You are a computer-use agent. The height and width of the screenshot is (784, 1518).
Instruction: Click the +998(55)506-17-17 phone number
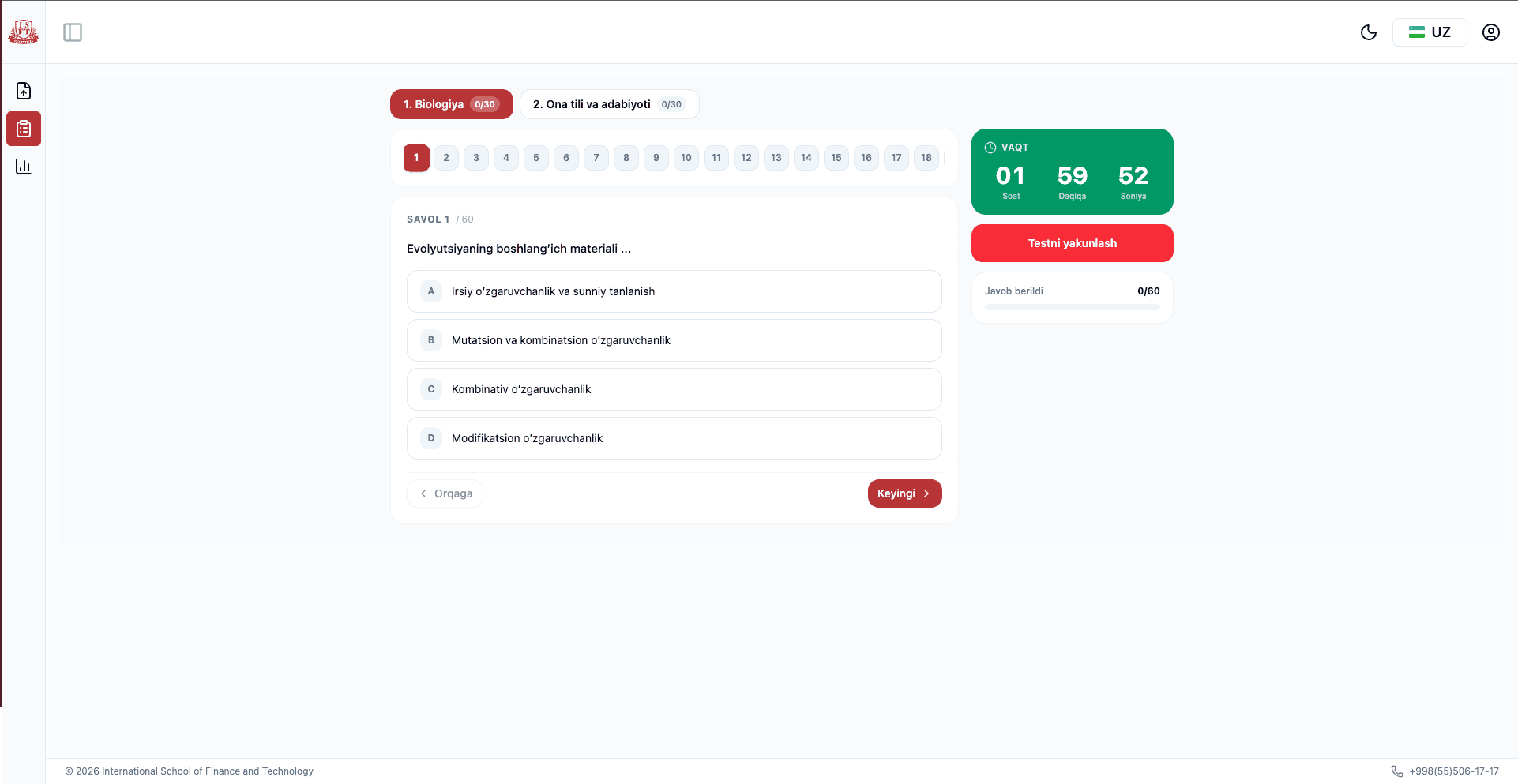(x=1454, y=771)
